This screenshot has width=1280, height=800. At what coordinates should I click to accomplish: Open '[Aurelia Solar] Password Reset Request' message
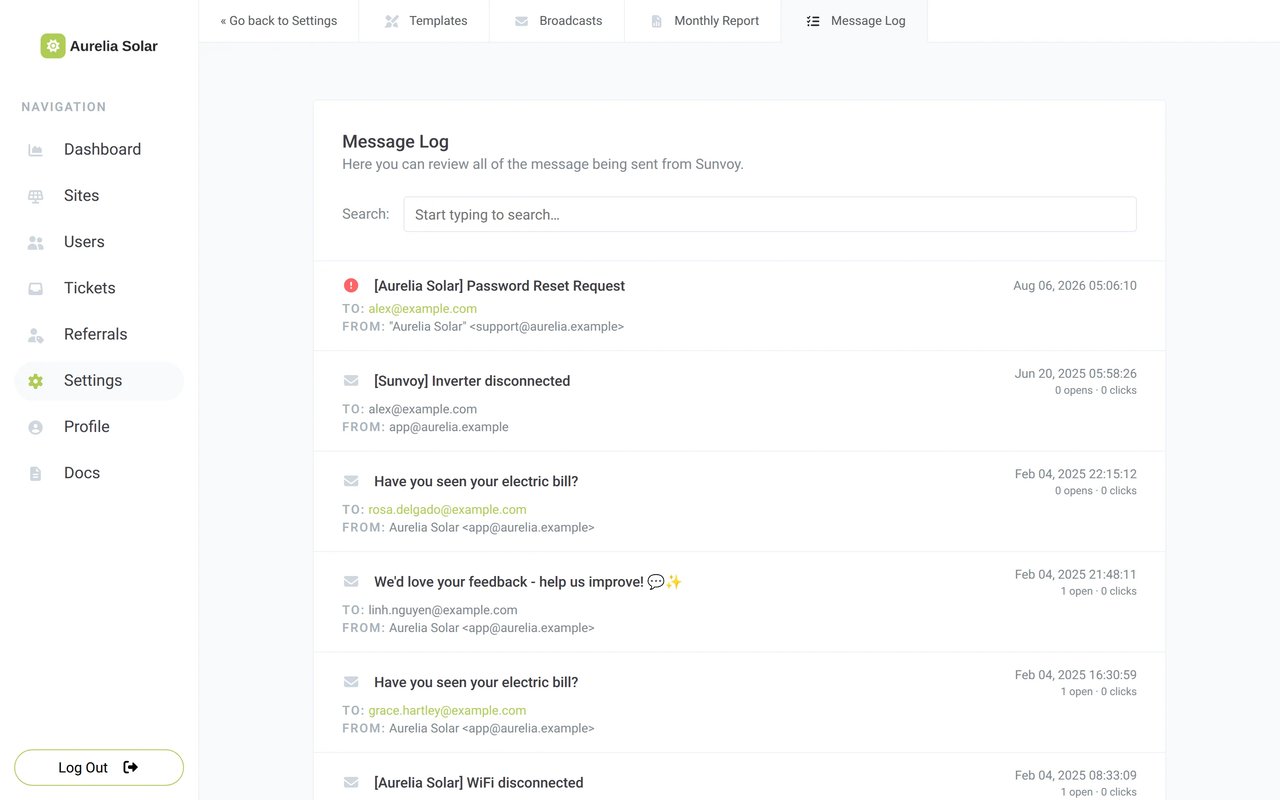(x=499, y=286)
